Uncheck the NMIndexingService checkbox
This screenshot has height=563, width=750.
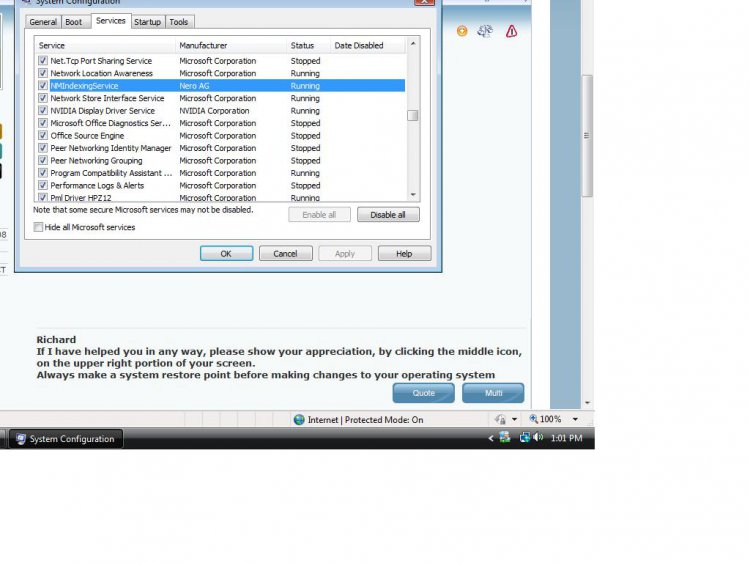(43, 86)
